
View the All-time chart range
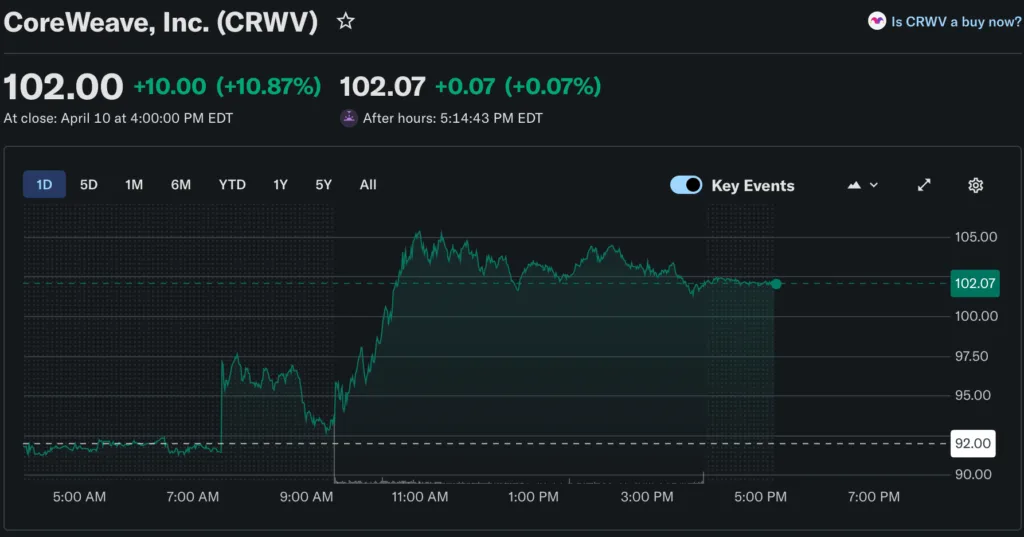368,185
